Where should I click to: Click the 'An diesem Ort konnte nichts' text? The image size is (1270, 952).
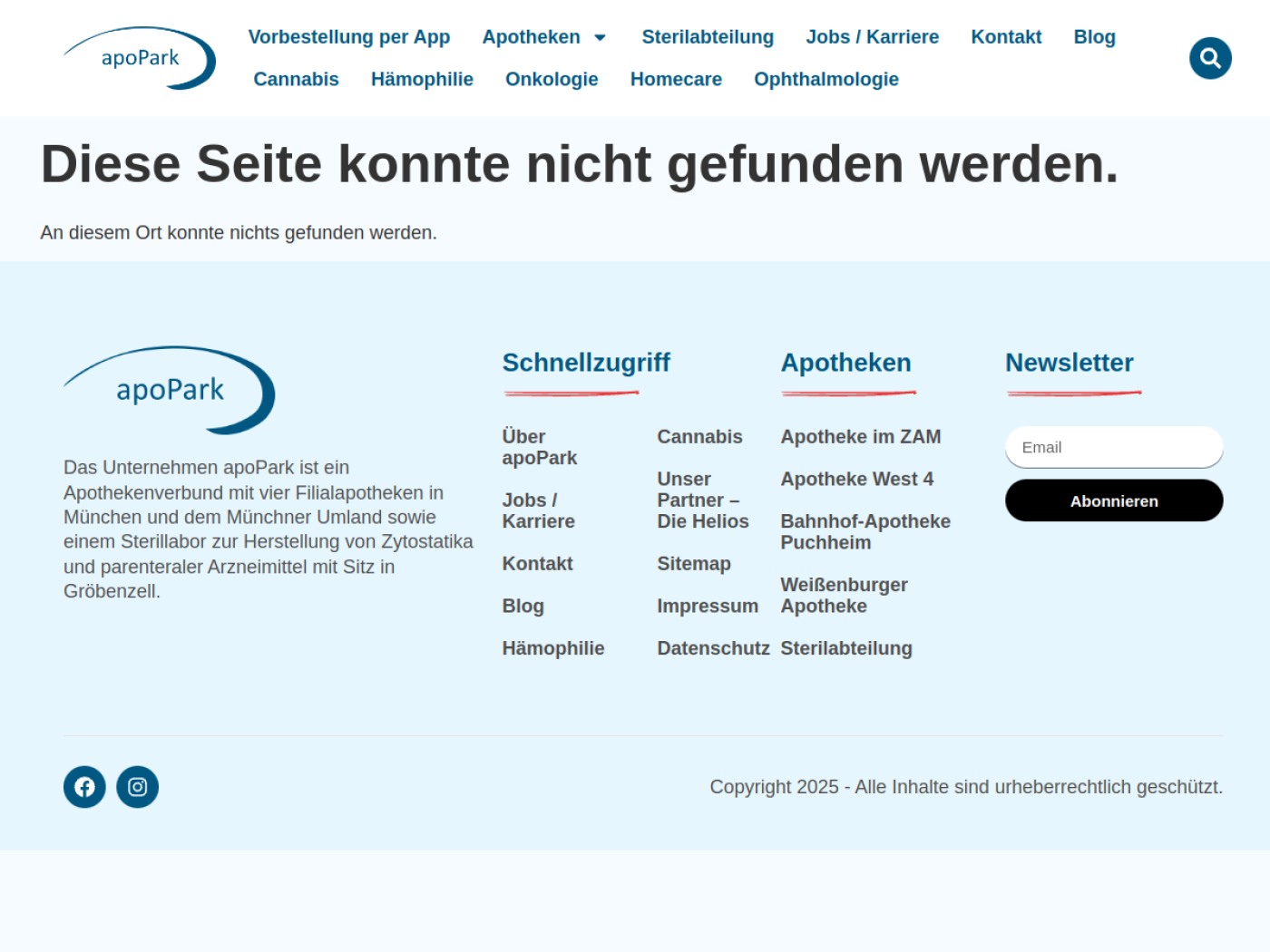point(239,233)
